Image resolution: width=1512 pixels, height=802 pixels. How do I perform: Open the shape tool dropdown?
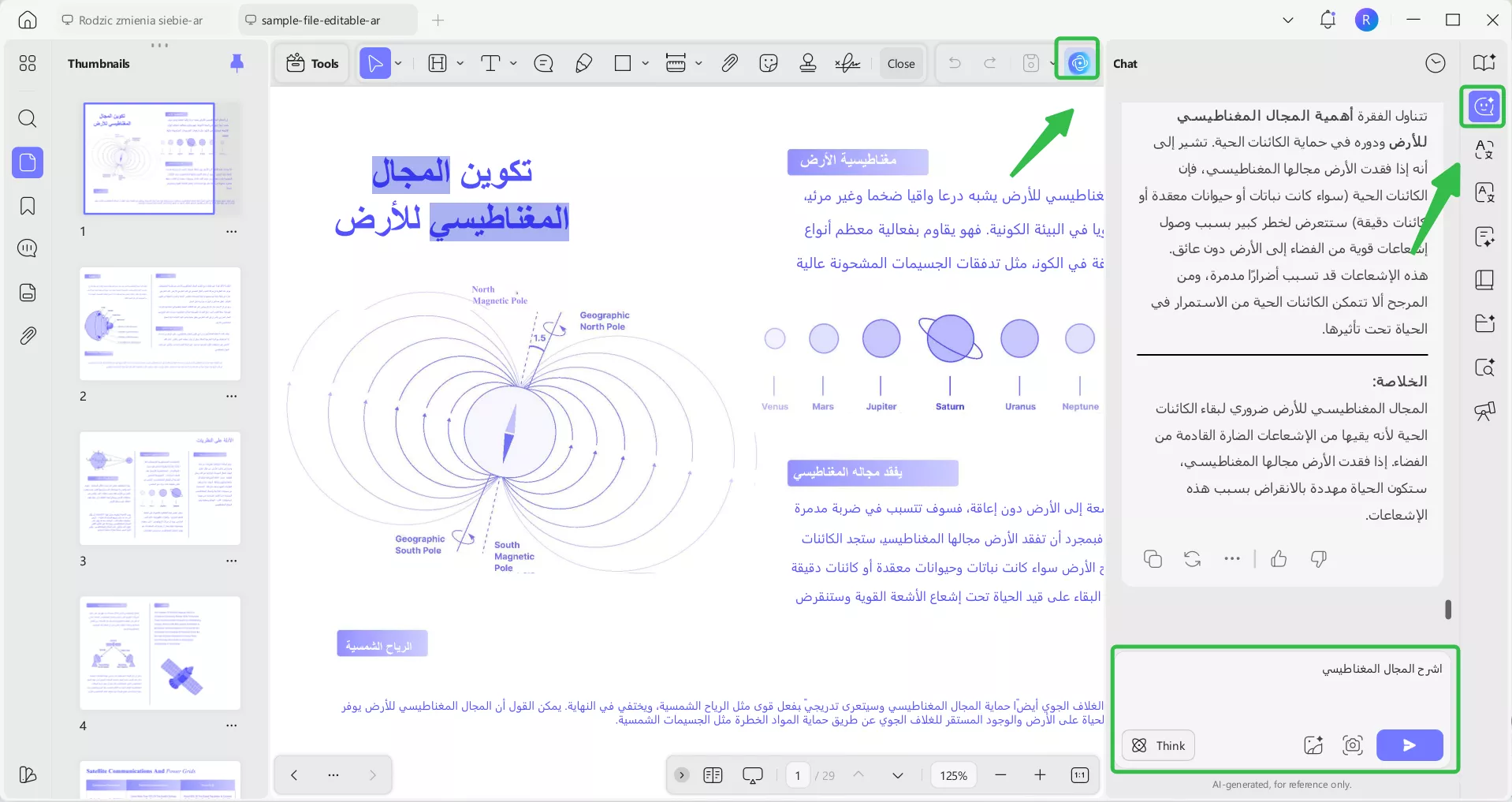[x=644, y=63]
